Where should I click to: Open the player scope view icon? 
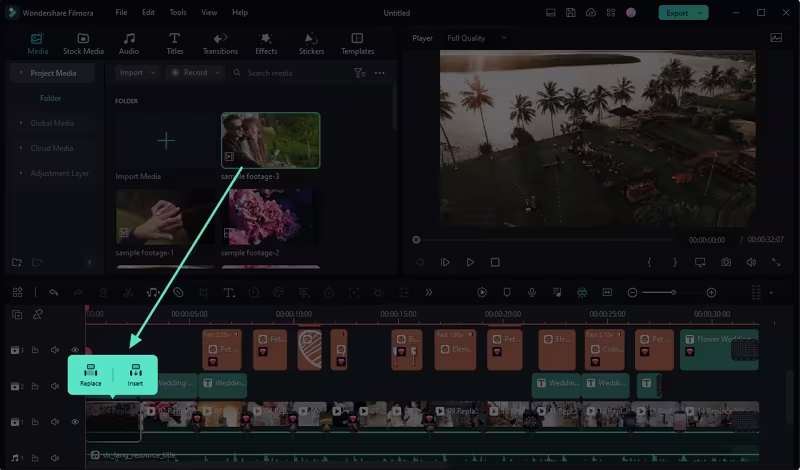click(776, 38)
